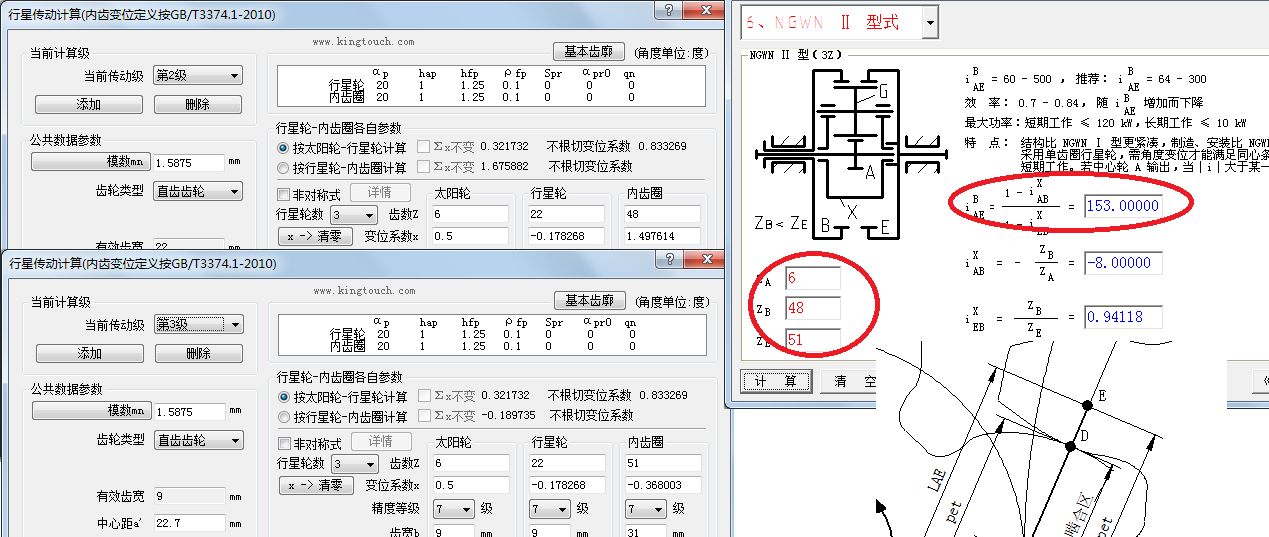This screenshot has height=537, width=1269.
Task: Click 基本齿廓 button in 第3级 window
Action: [590, 301]
